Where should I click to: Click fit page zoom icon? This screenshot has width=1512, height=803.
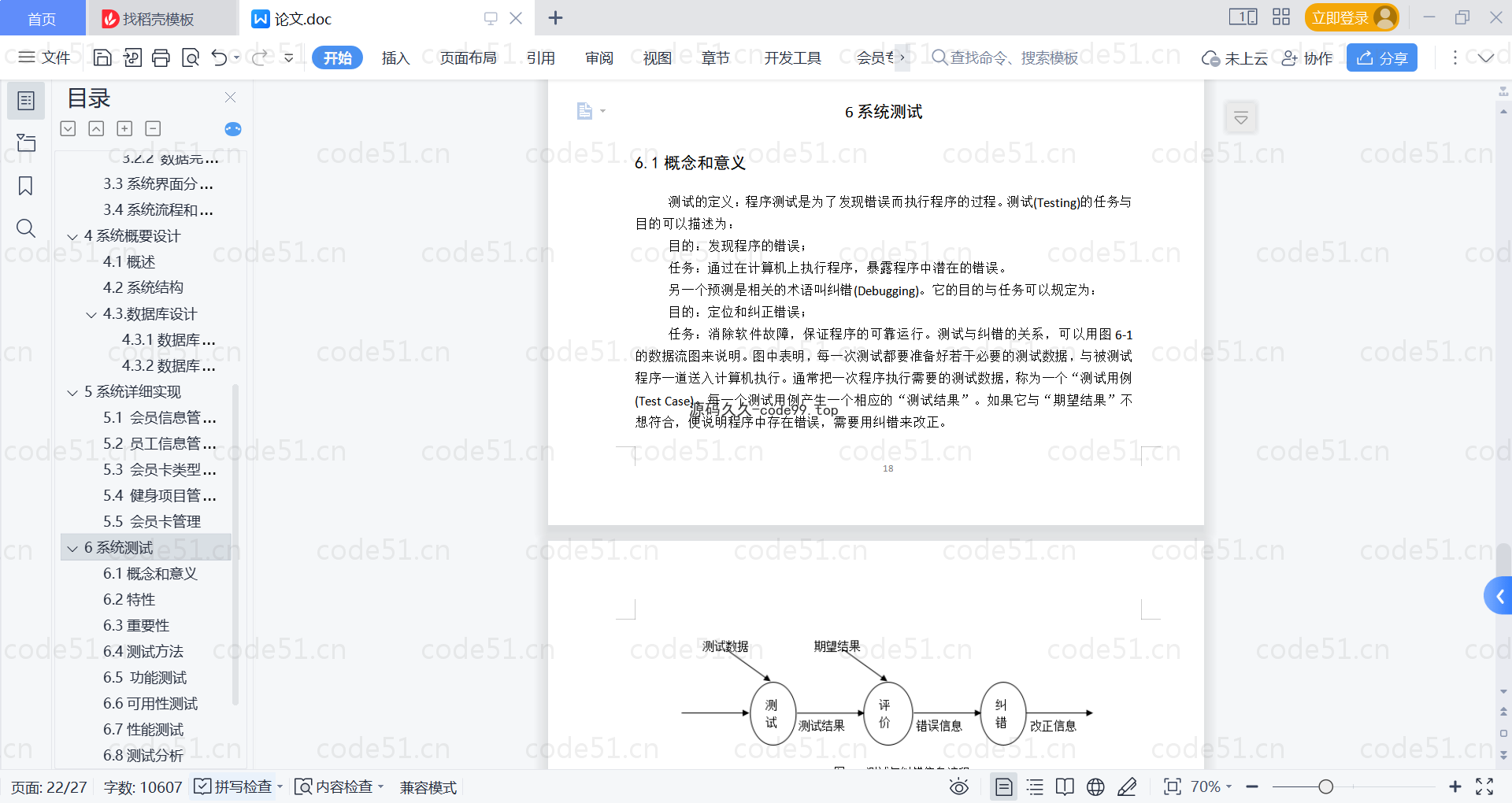click(x=1173, y=786)
